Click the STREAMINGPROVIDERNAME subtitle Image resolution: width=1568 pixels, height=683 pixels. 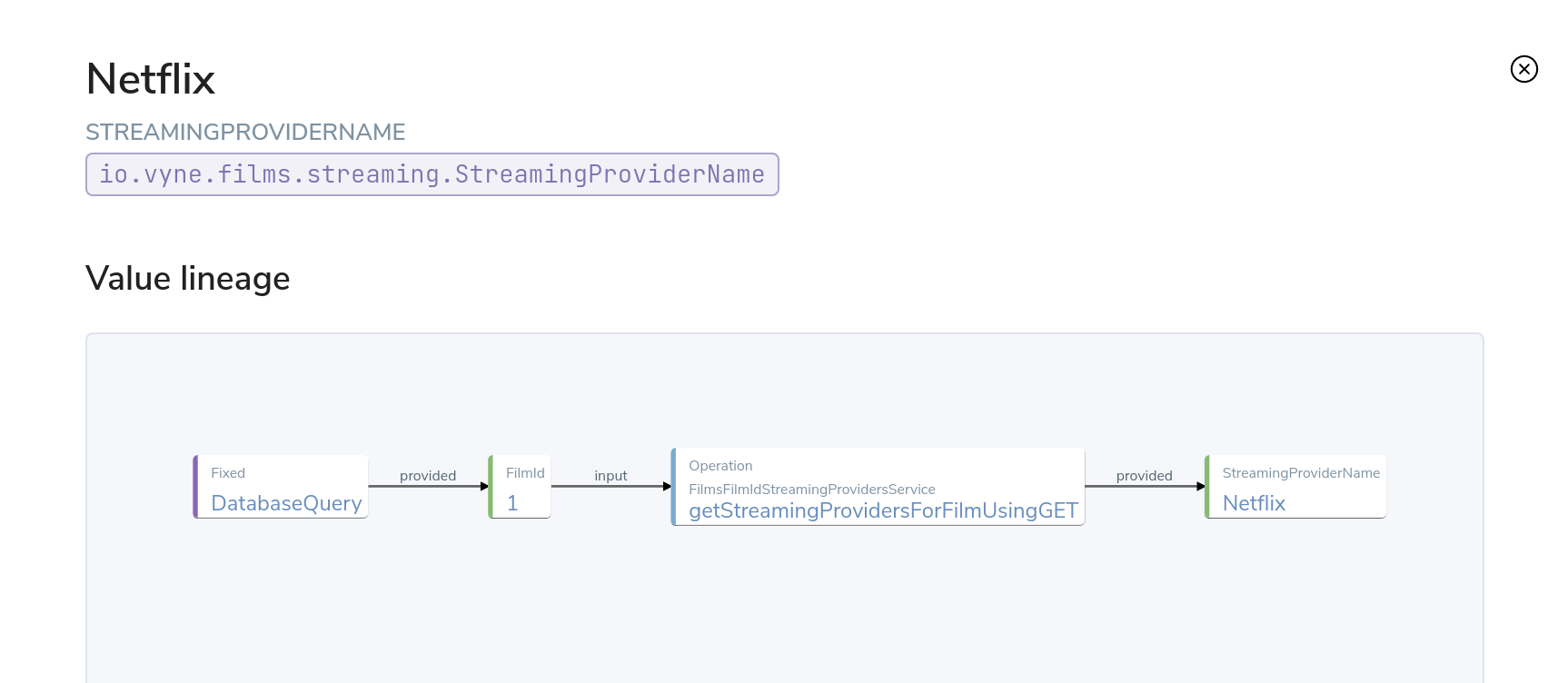coord(245,132)
